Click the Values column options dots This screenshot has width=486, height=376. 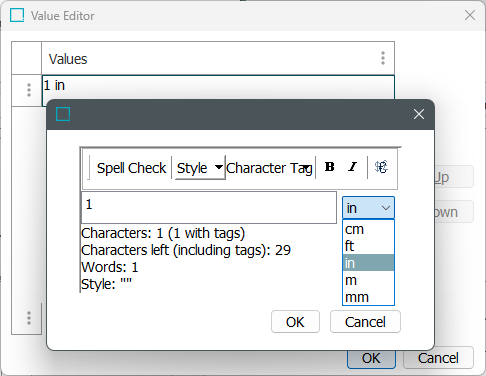tap(383, 58)
